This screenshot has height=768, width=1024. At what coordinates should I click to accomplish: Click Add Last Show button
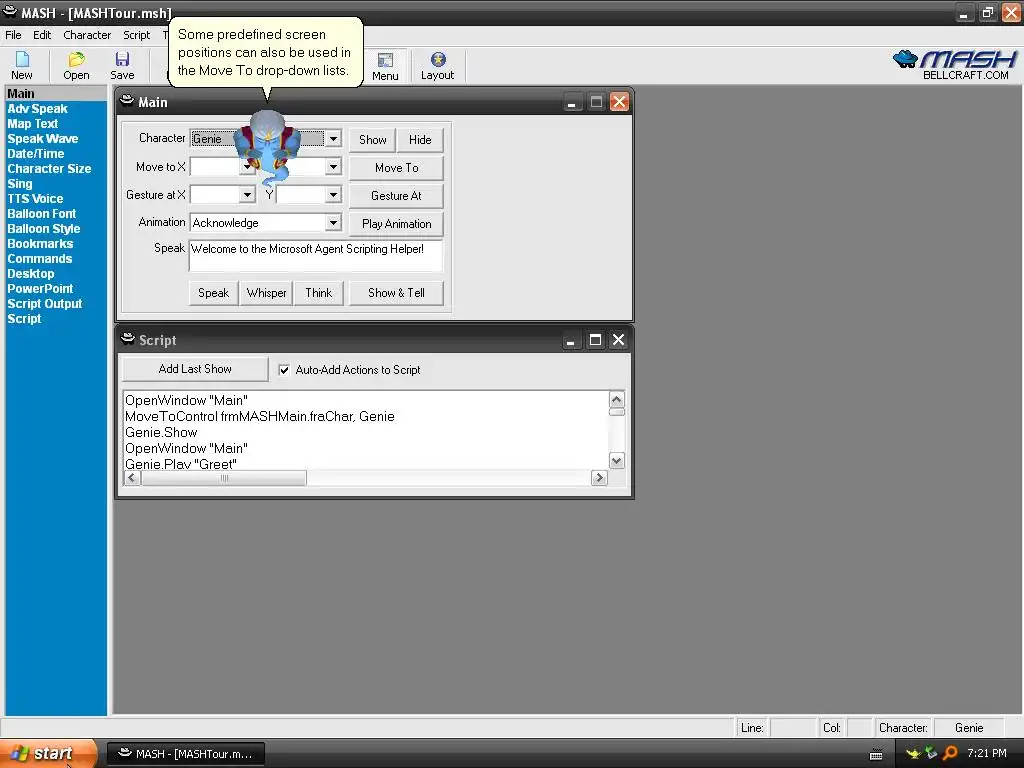point(195,369)
